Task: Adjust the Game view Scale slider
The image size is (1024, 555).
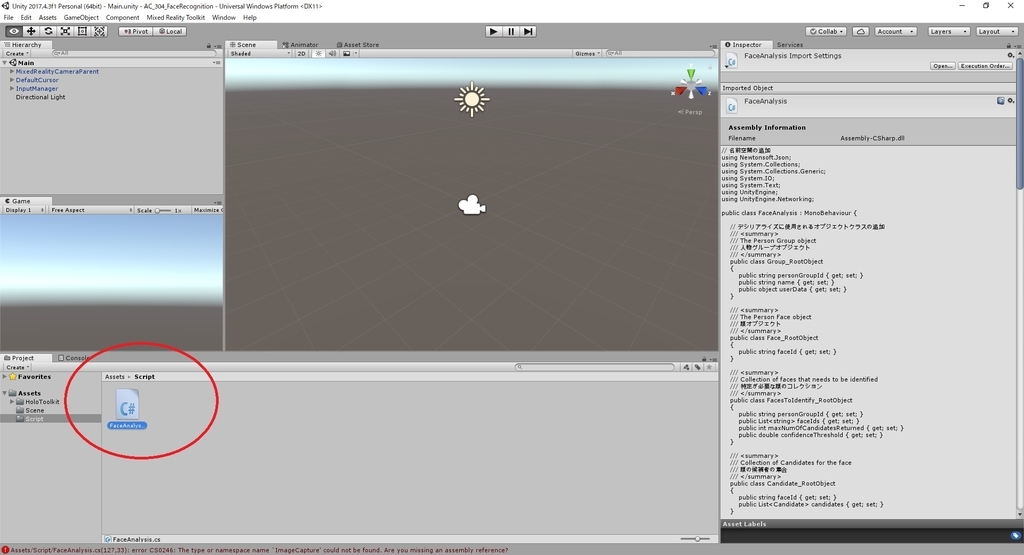Action: coord(162,210)
